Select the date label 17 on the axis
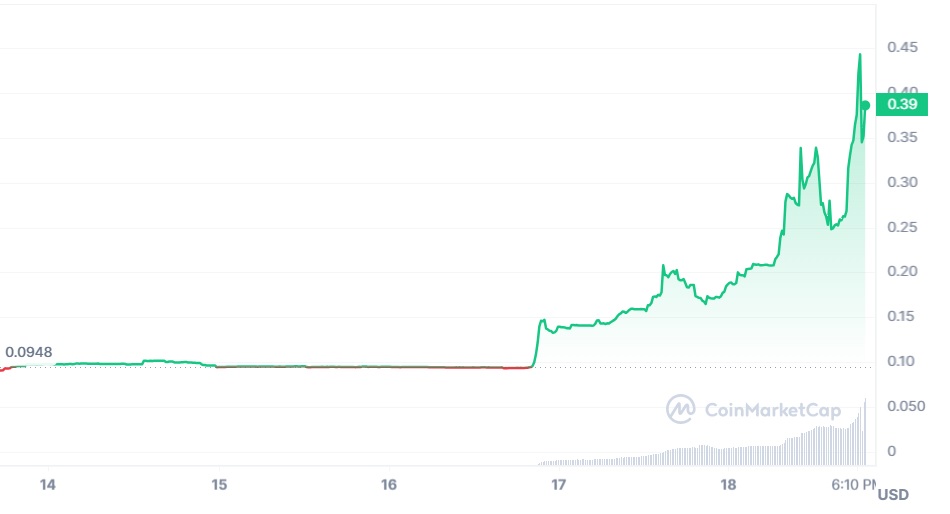950x514 pixels. pyautogui.click(x=558, y=484)
